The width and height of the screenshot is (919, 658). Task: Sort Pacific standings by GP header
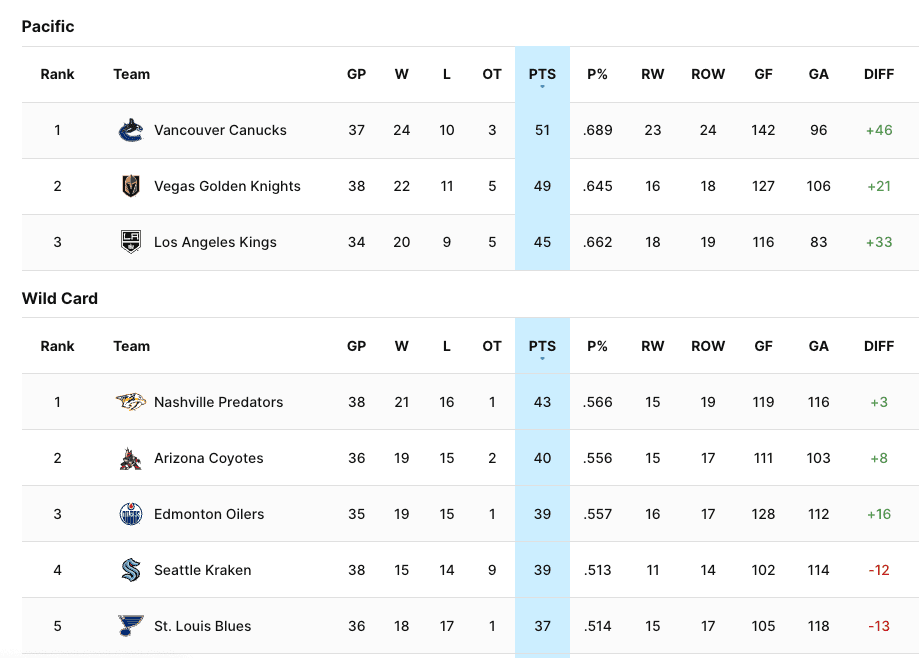[x=356, y=74]
